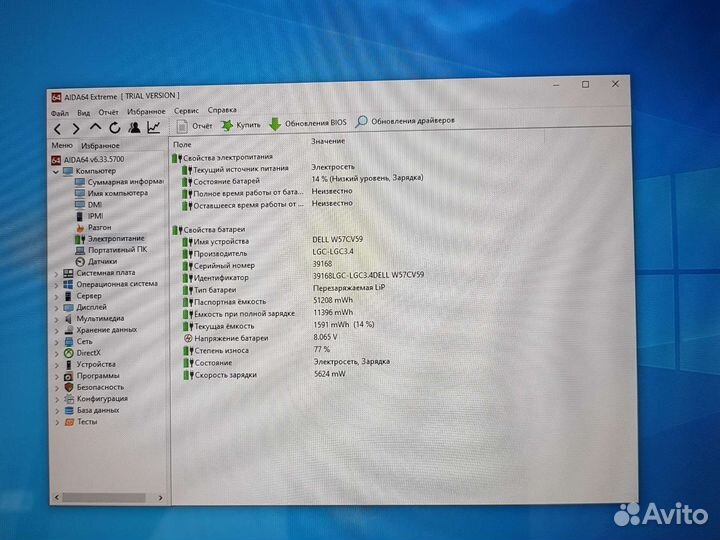The width and height of the screenshot is (720, 540).
Task: Expand the Операционная система node
Action: click(x=56, y=285)
